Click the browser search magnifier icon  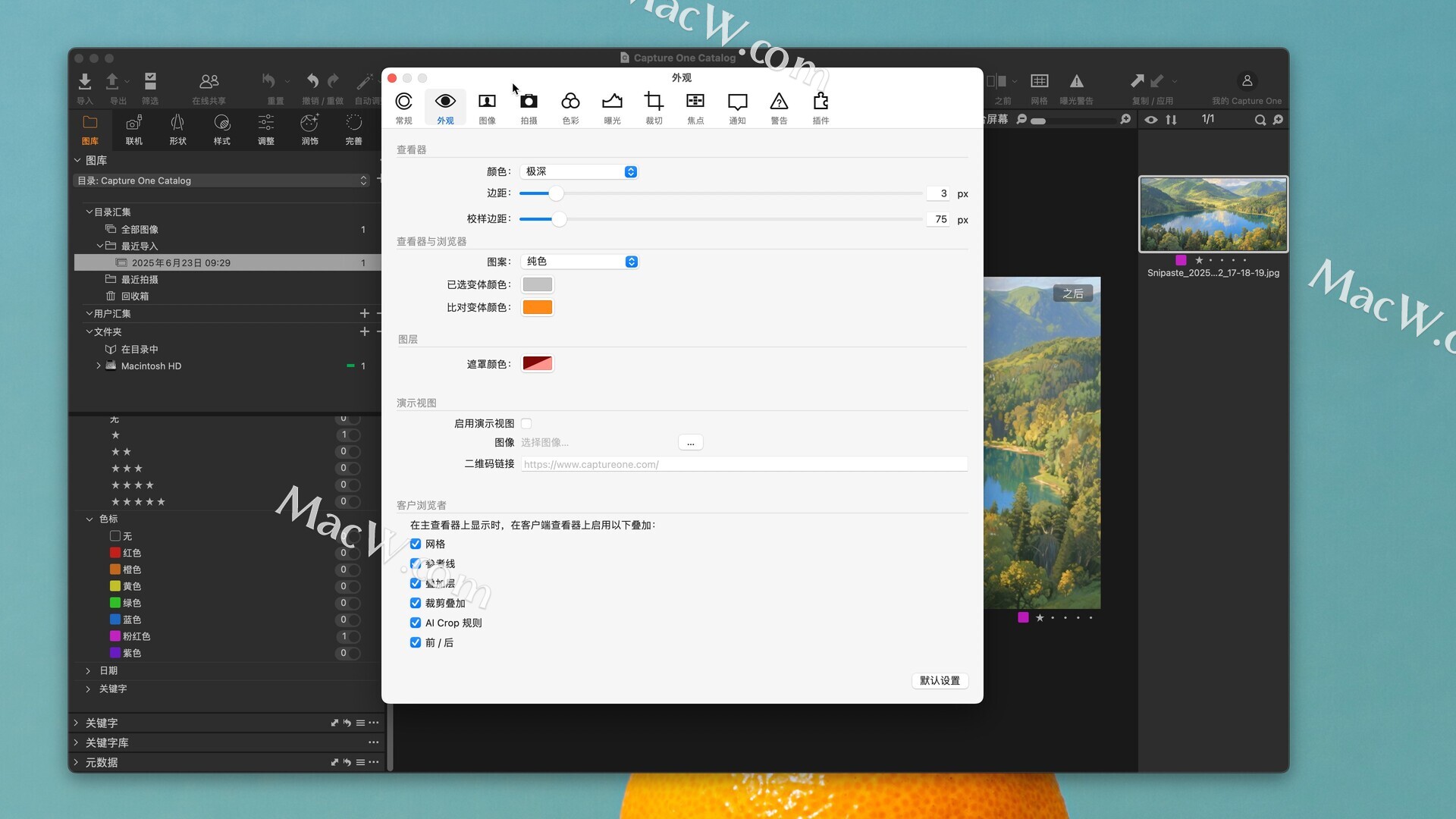1260,120
